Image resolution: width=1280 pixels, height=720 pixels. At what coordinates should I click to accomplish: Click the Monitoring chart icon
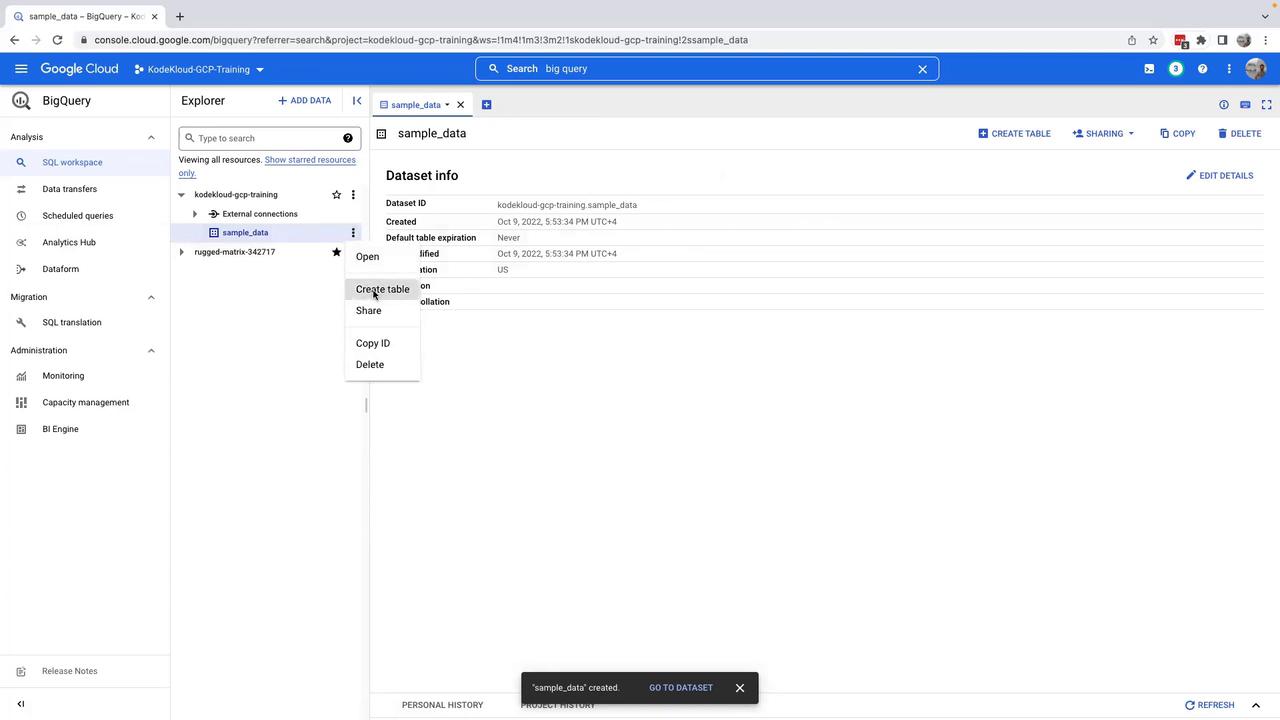point(21,376)
